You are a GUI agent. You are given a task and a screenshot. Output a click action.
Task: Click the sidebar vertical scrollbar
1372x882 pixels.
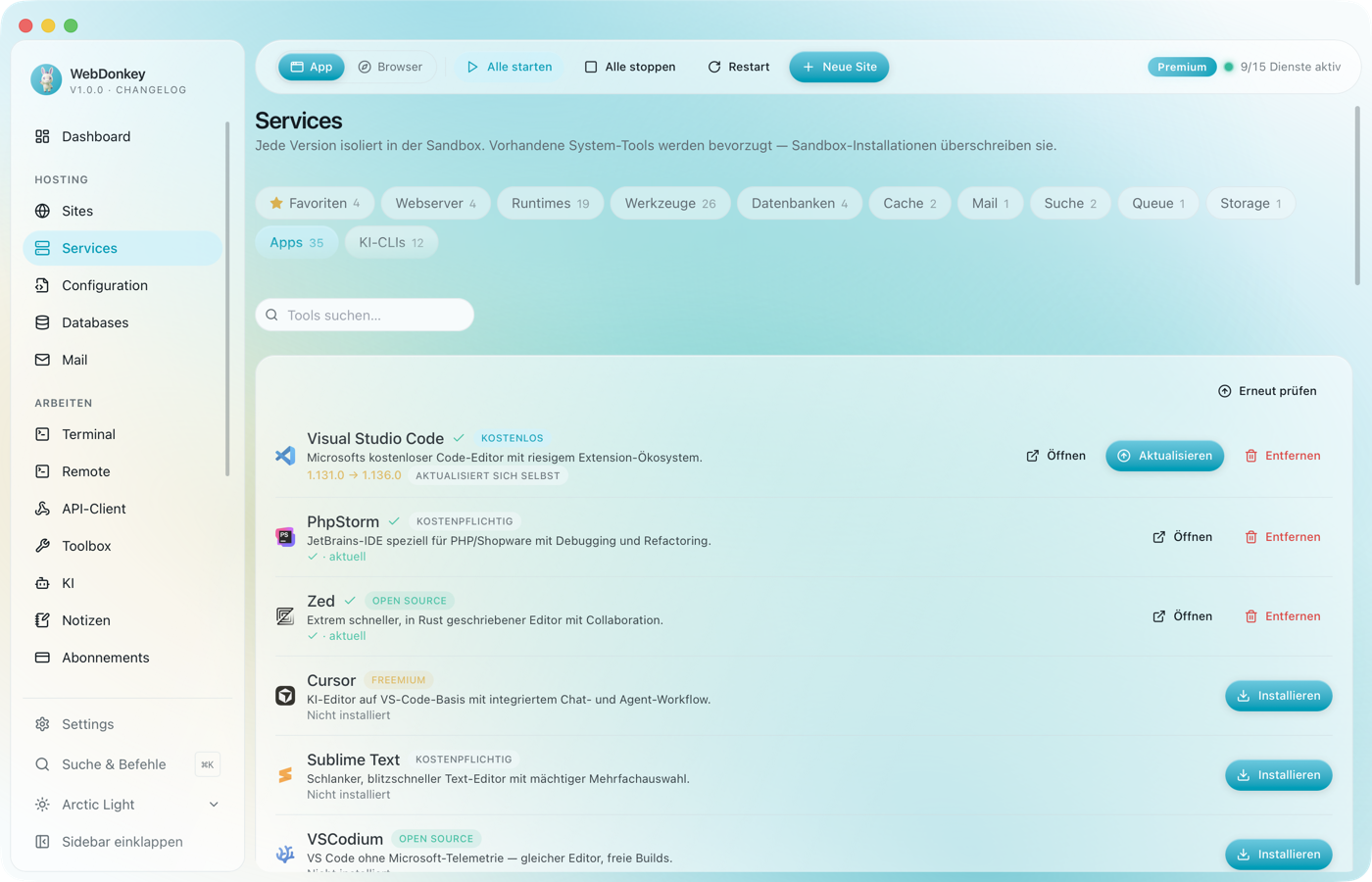[x=227, y=299]
